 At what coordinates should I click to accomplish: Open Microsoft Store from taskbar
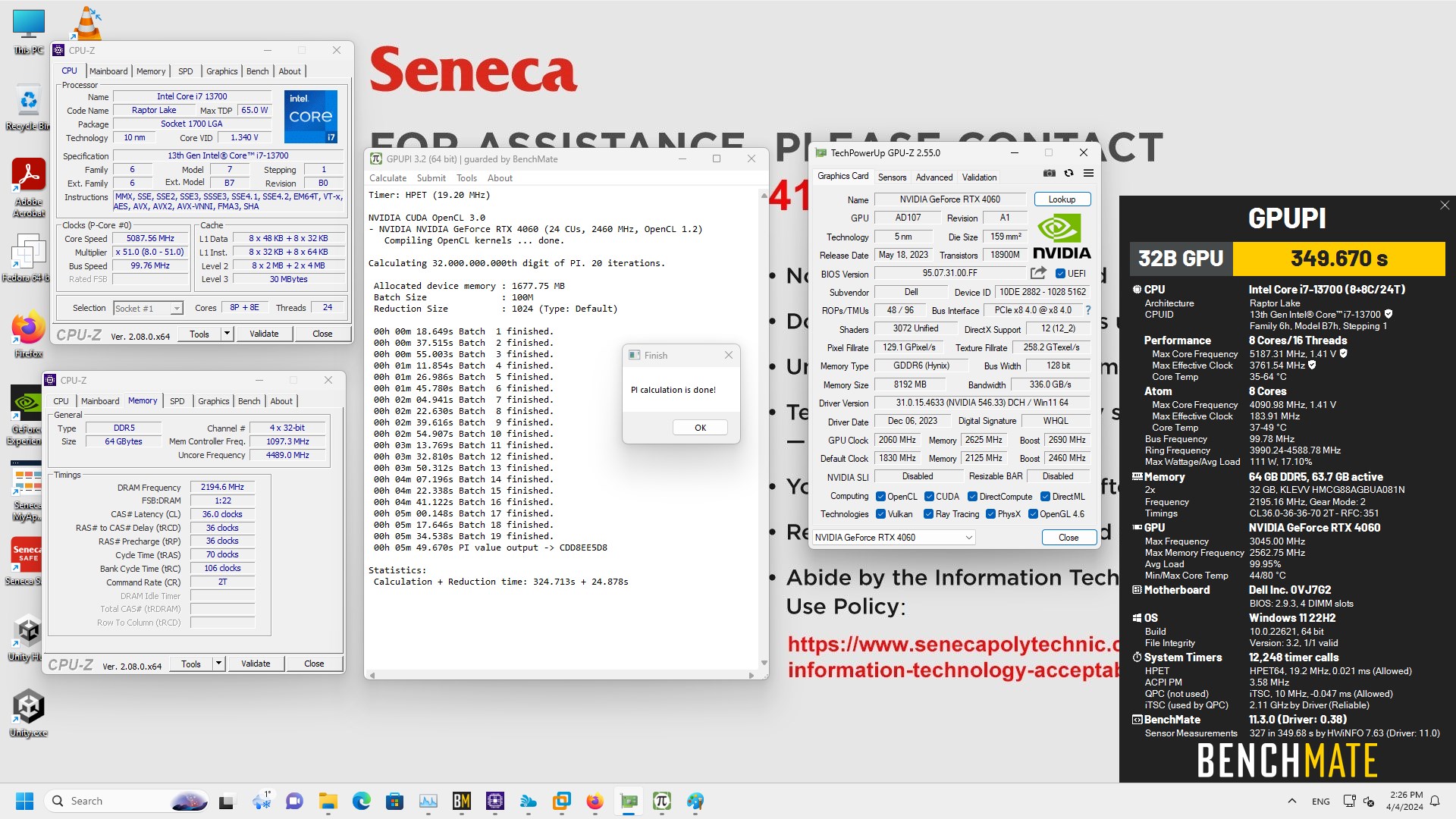pos(394,801)
